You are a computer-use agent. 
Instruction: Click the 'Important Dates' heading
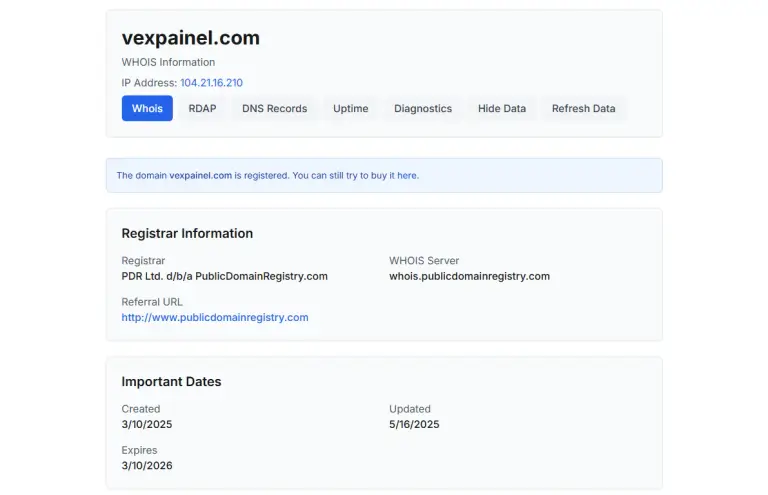click(x=171, y=381)
